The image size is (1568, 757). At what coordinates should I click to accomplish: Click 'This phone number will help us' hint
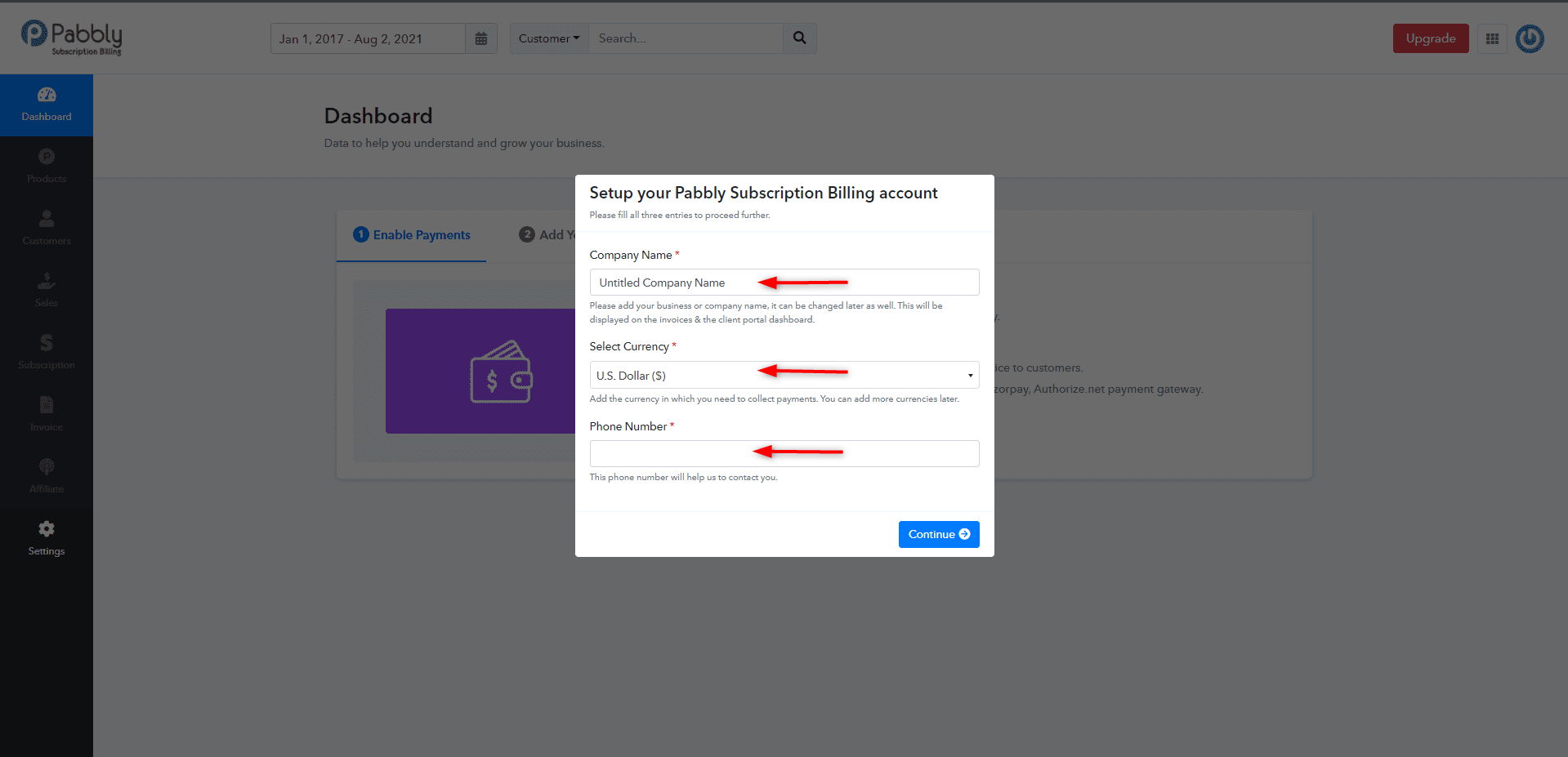pos(683,477)
